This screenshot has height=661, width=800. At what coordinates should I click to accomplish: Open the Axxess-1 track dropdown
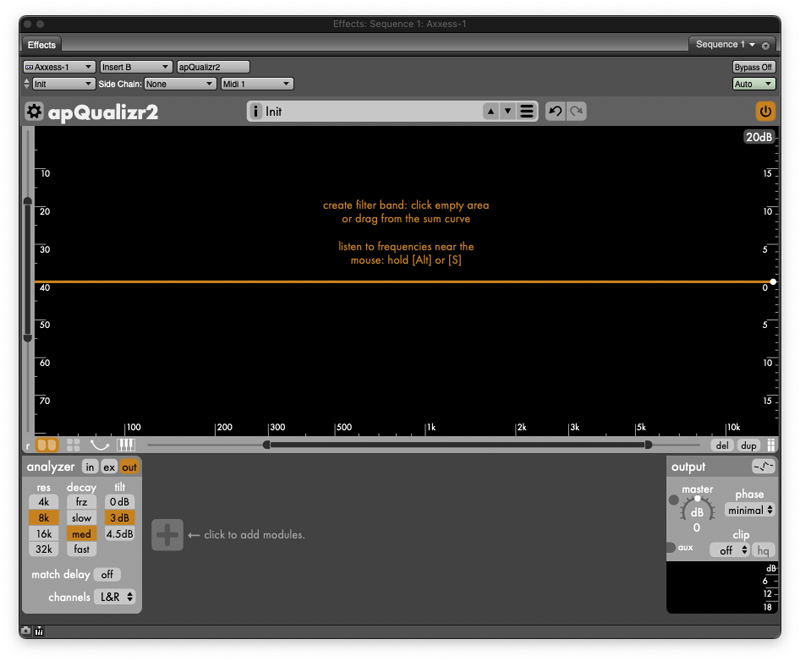(59, 67)
